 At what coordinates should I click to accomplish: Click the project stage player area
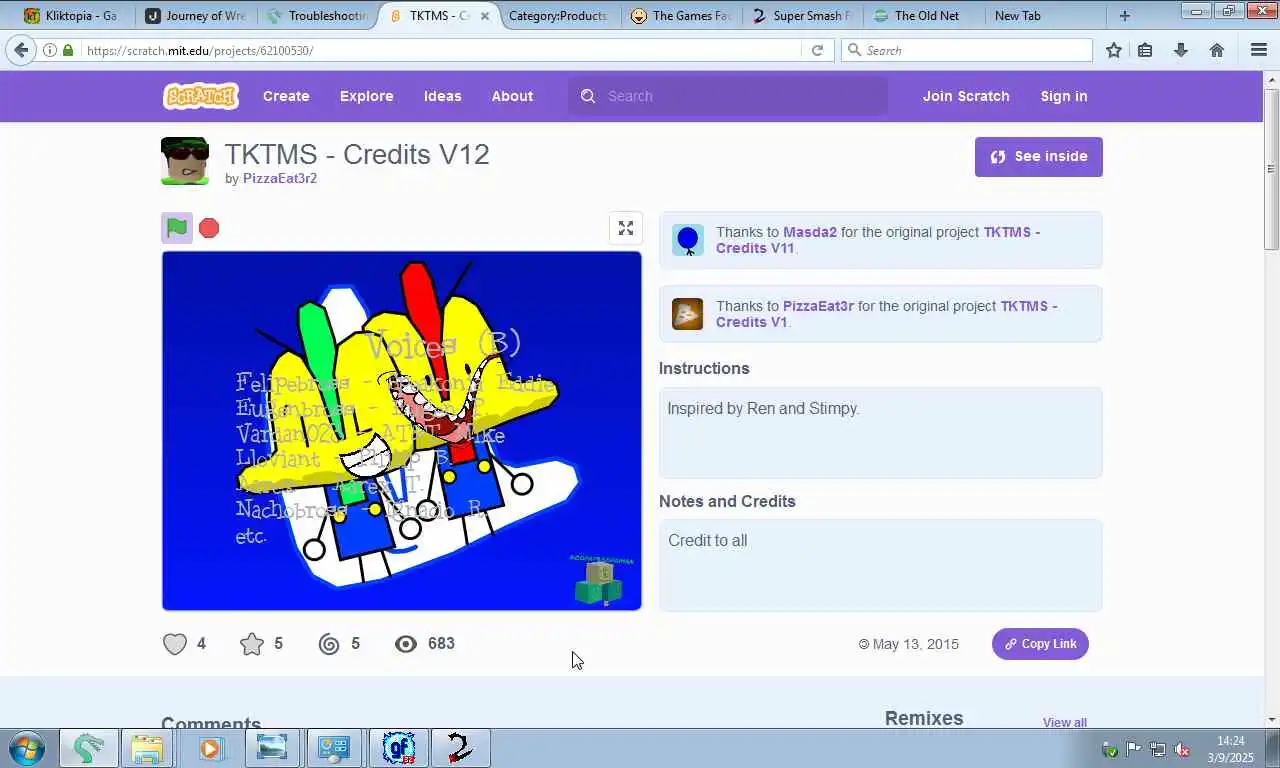tap(402, 431)
